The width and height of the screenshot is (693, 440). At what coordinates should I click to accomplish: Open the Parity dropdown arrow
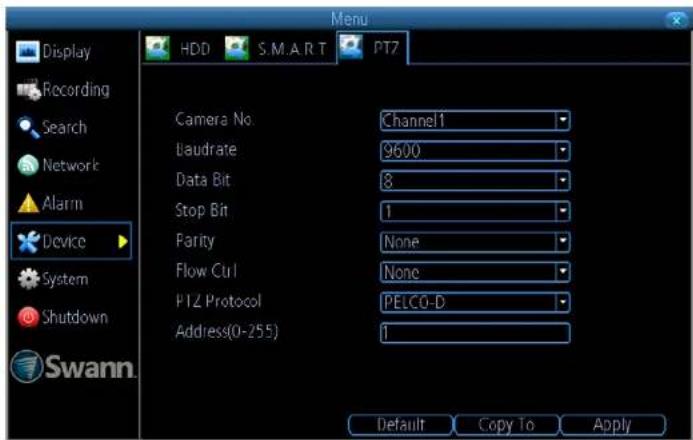(563, 242)
